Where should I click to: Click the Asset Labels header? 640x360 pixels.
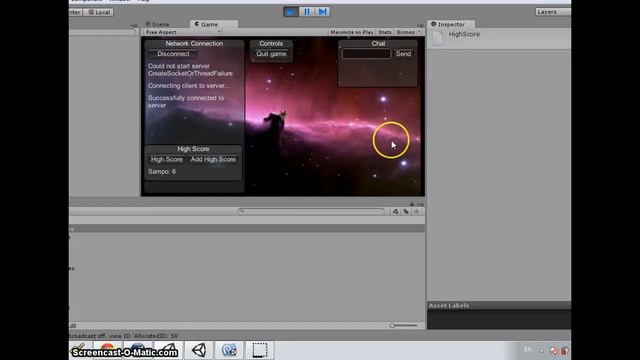click(499, 306)
